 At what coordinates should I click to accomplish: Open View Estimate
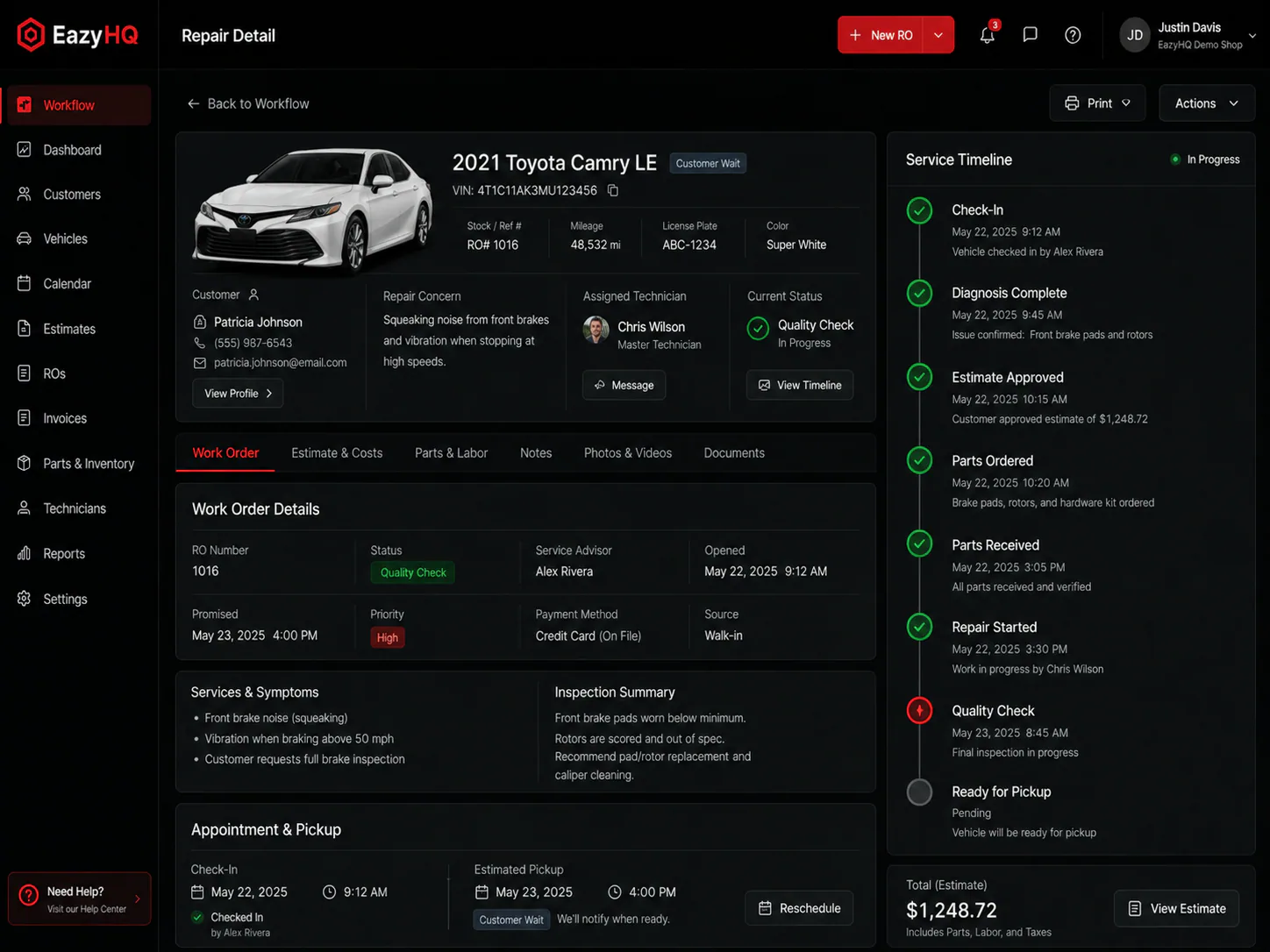1176,909
